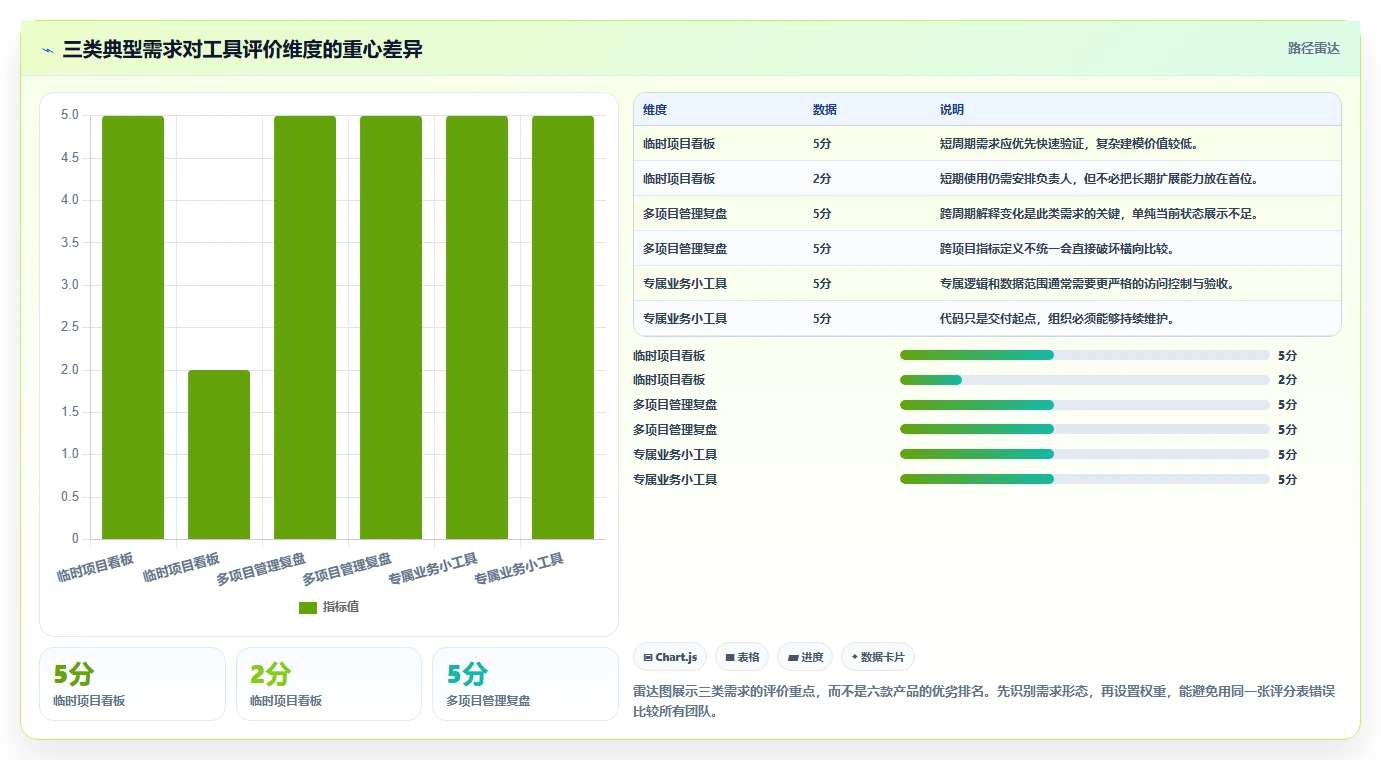1381x760 pixels.
Task: Click 专属业务小工具 in the 代码只是交付起点 row
Action: (x=685, y=319)
